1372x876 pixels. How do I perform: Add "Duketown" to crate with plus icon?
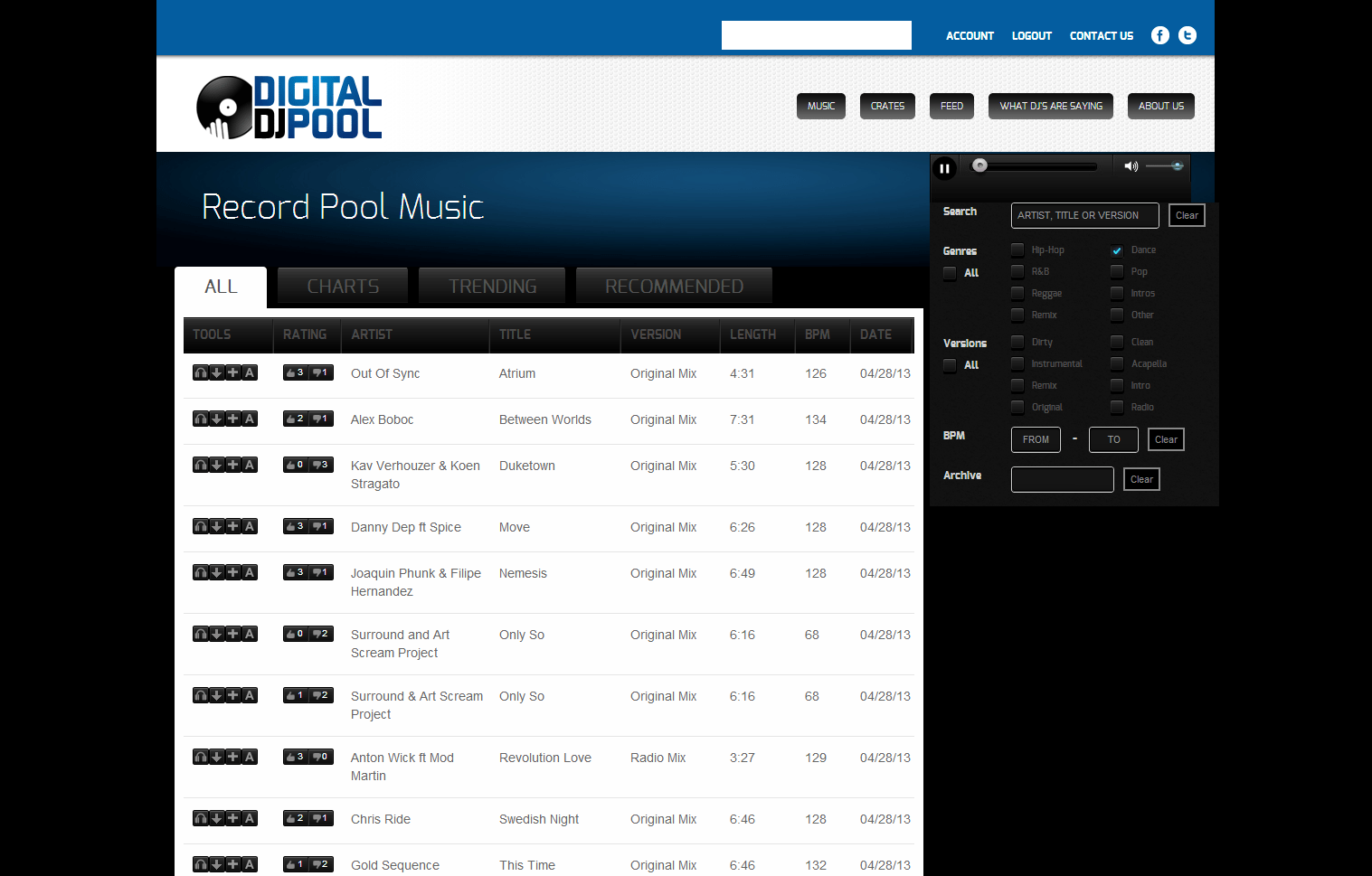coord(232,465)
